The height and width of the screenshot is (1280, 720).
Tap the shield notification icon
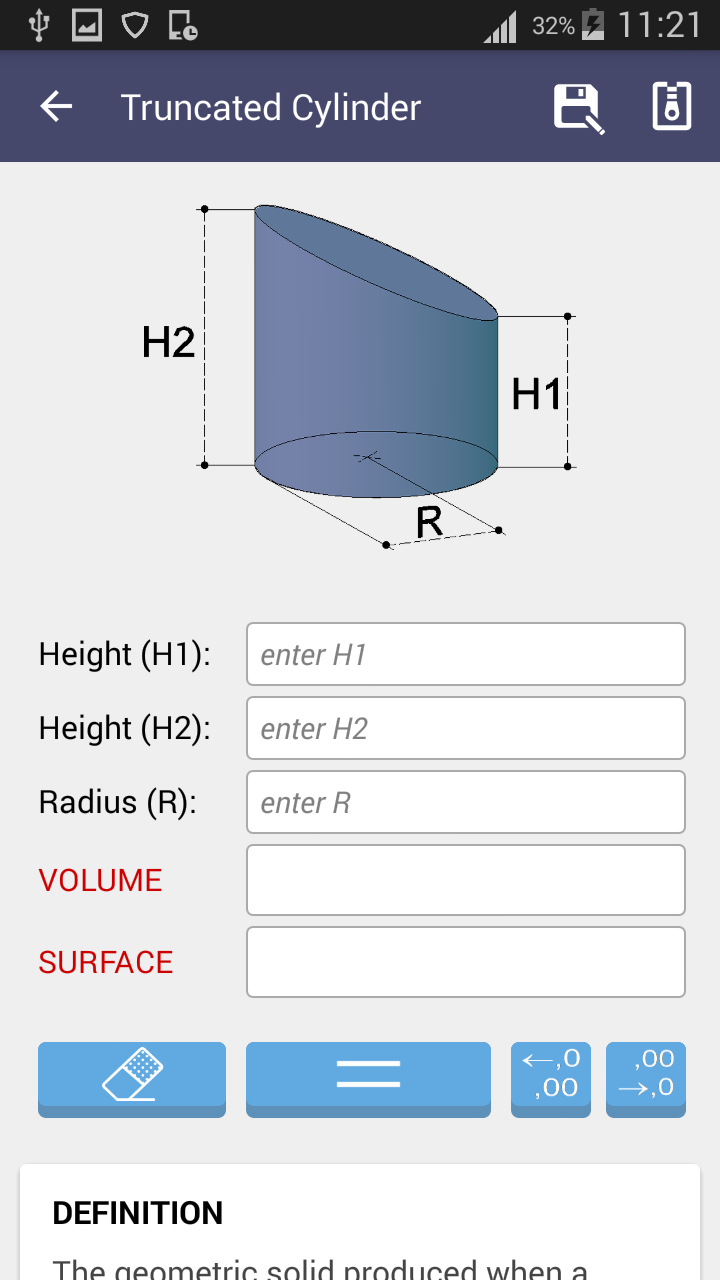coord(135,25)
